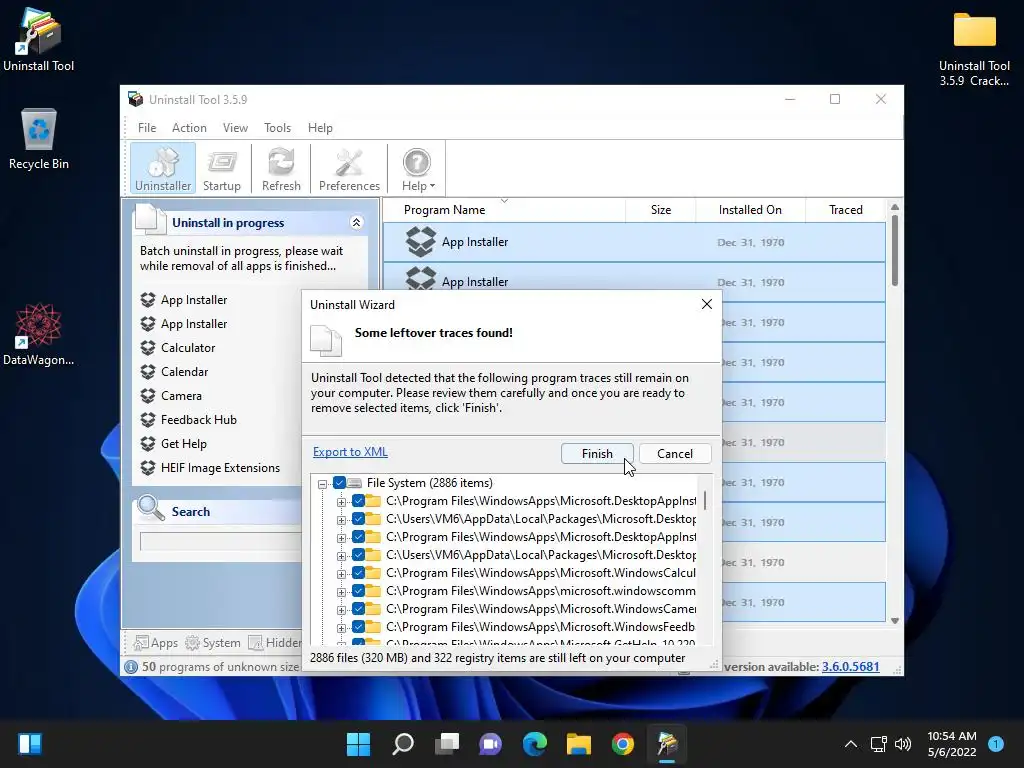Image resolution: width=1024 pixels, height=768 pixels.
Task: Open the View menu
Action: coord(235,128)
